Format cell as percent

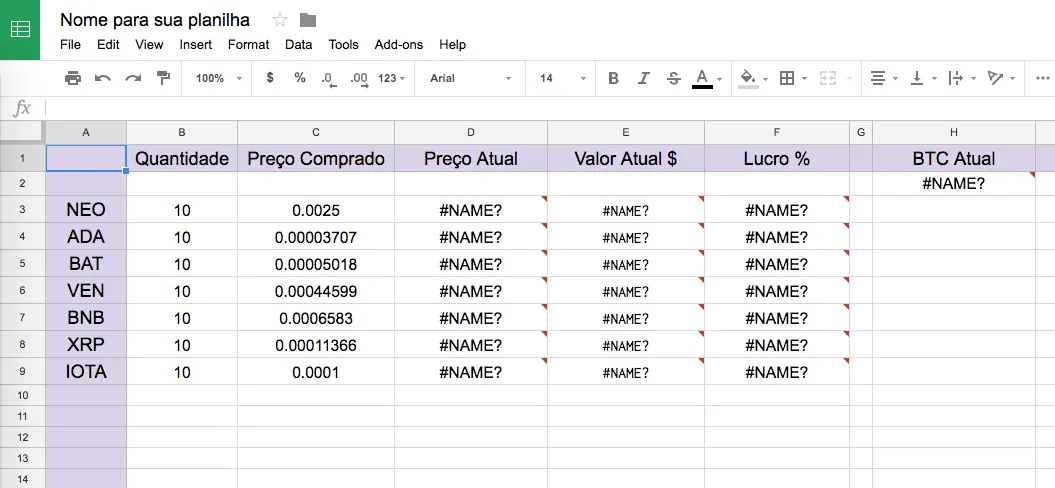[300, 78]
